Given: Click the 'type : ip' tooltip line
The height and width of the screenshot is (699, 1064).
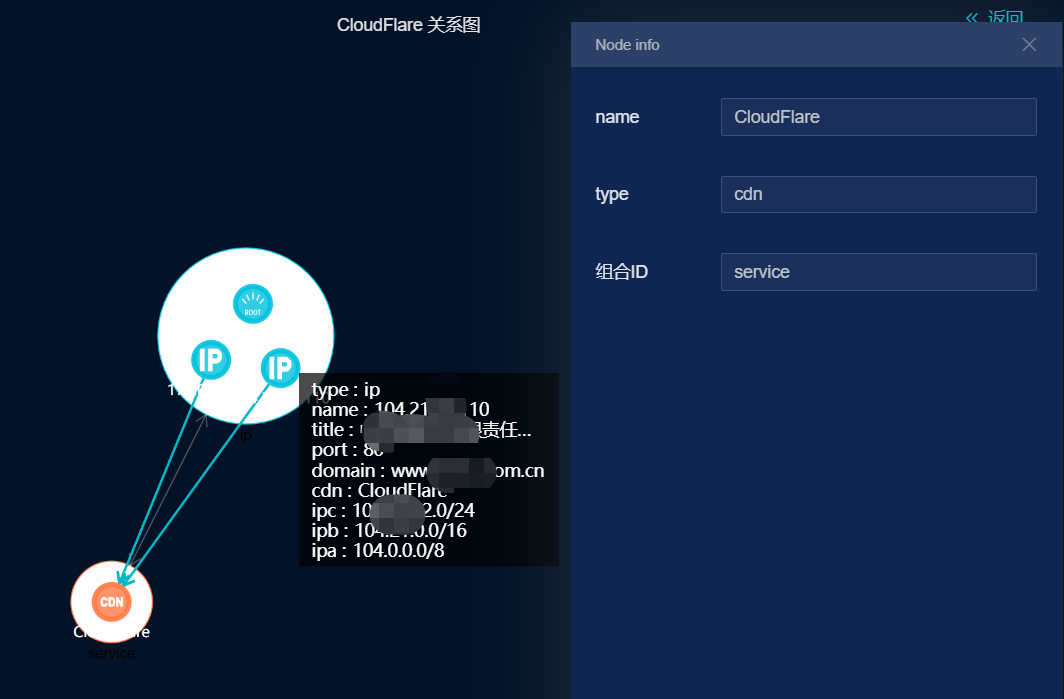Looking at the screenshot, I should 345,390.
